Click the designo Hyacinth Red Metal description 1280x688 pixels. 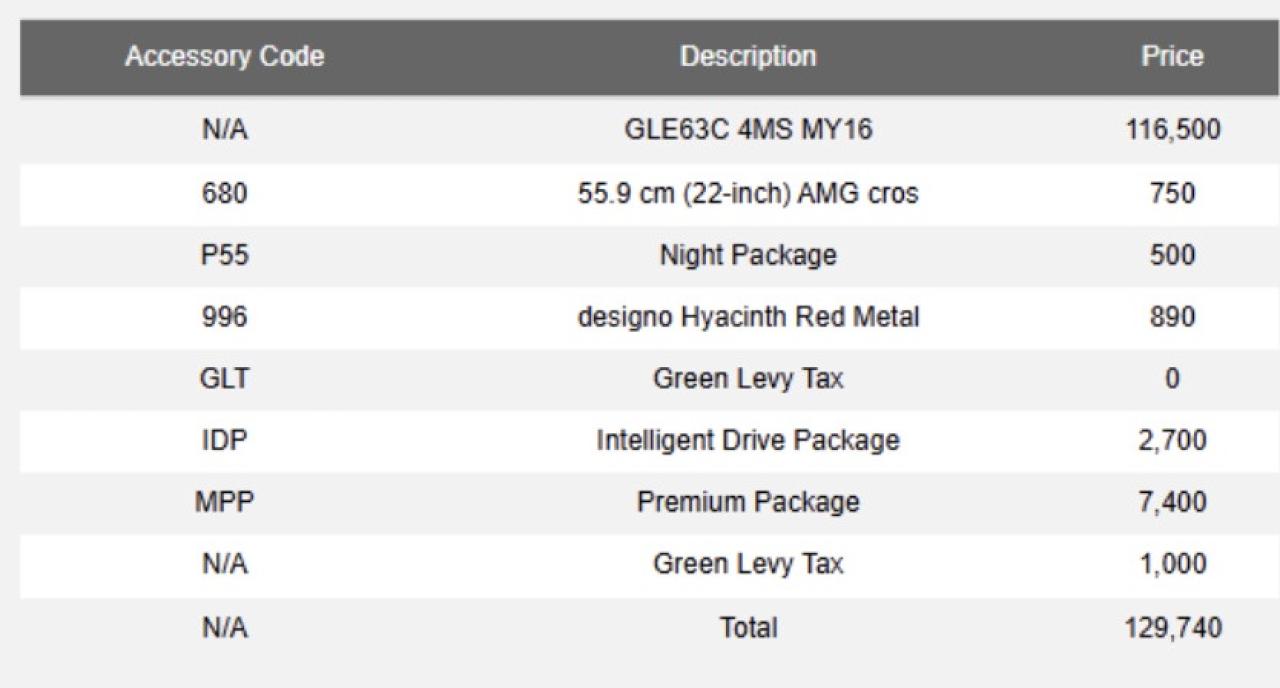(x=748, y=317)
